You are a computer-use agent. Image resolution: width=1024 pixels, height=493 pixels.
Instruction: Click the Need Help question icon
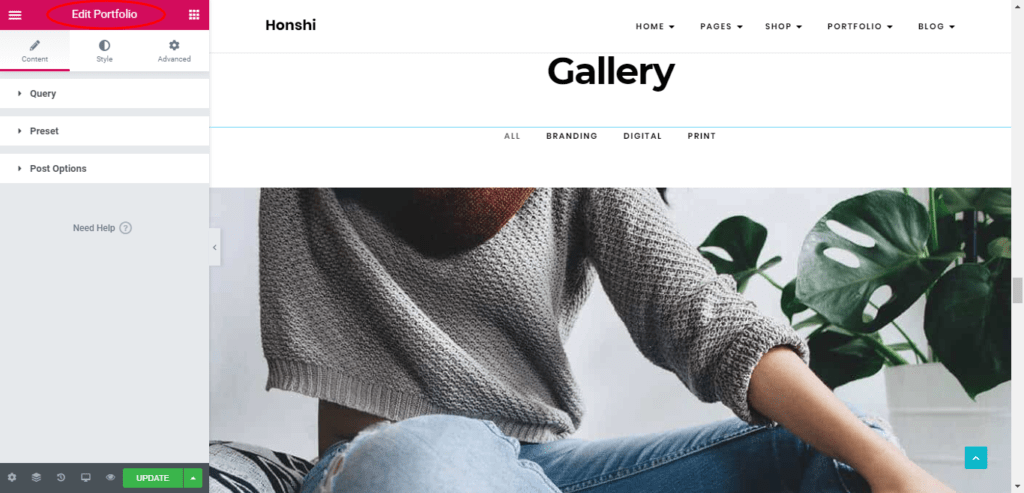(126, 228)
